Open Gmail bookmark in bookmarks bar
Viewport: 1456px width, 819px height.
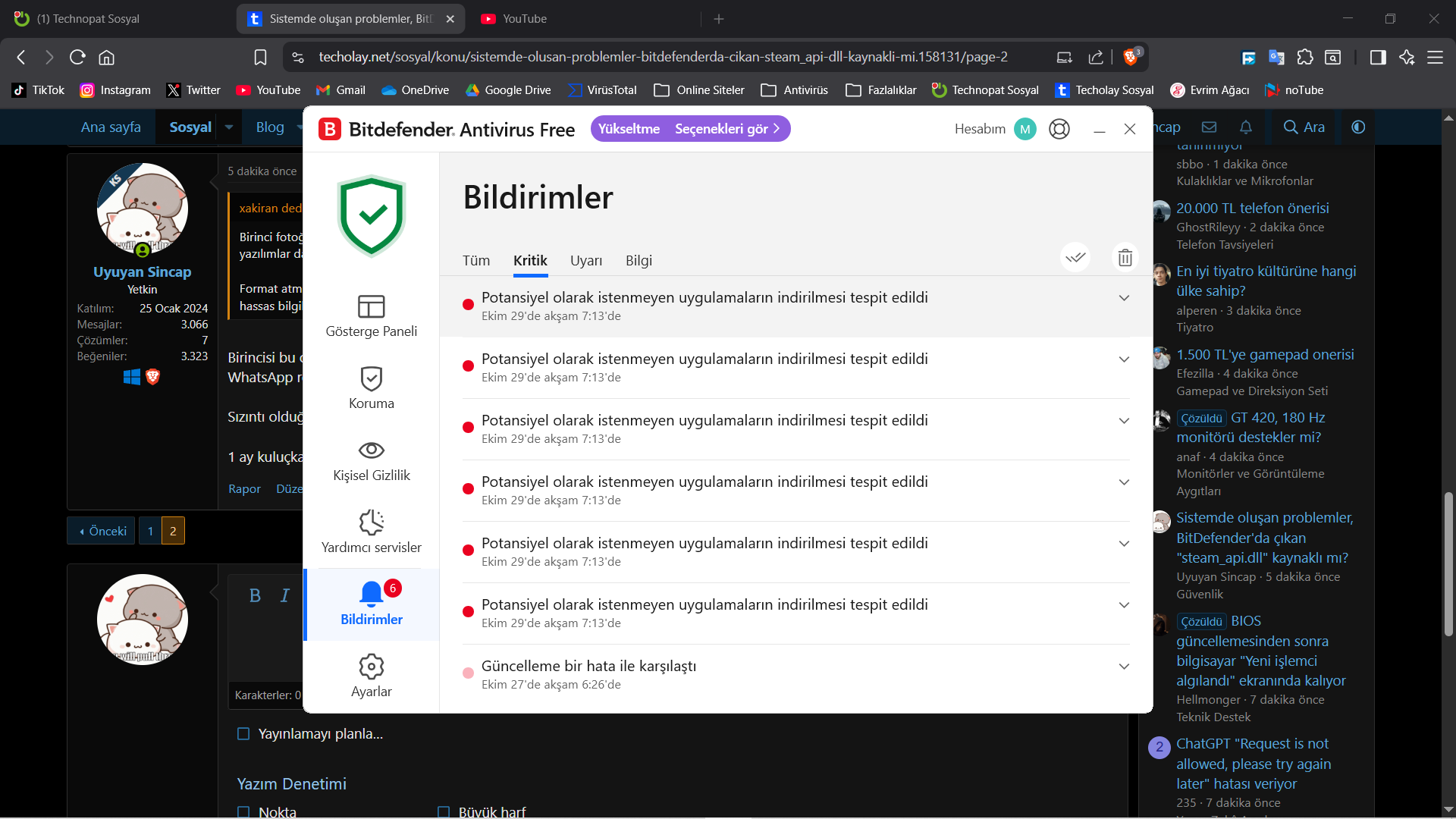[x=340, y=90]
